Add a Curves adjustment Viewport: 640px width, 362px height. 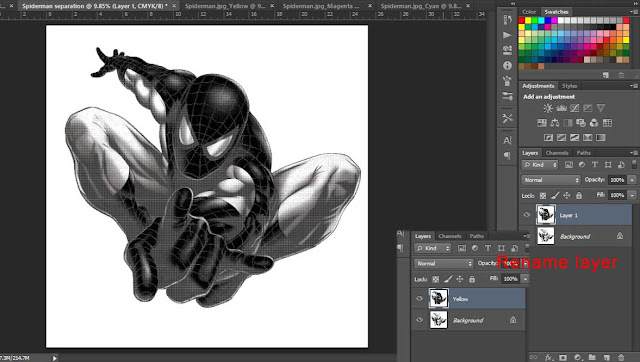tap(575, 108)
